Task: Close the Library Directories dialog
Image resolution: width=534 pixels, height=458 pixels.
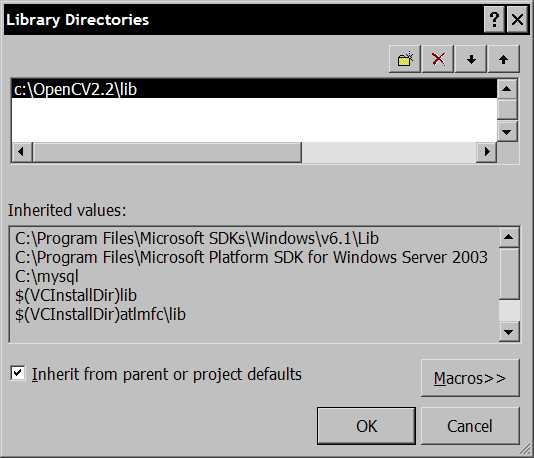Action: 517,19
